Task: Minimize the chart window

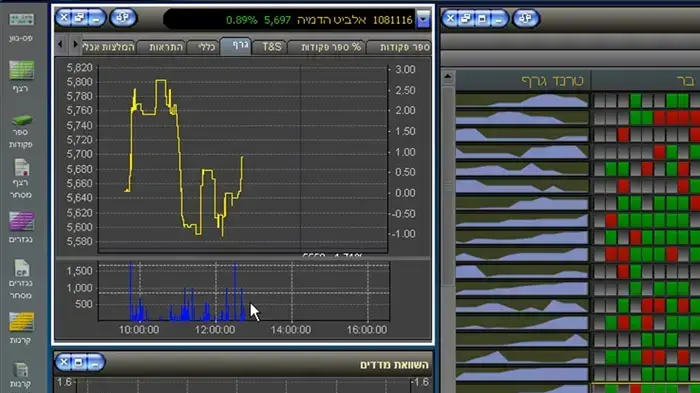Action: [96, 18]
